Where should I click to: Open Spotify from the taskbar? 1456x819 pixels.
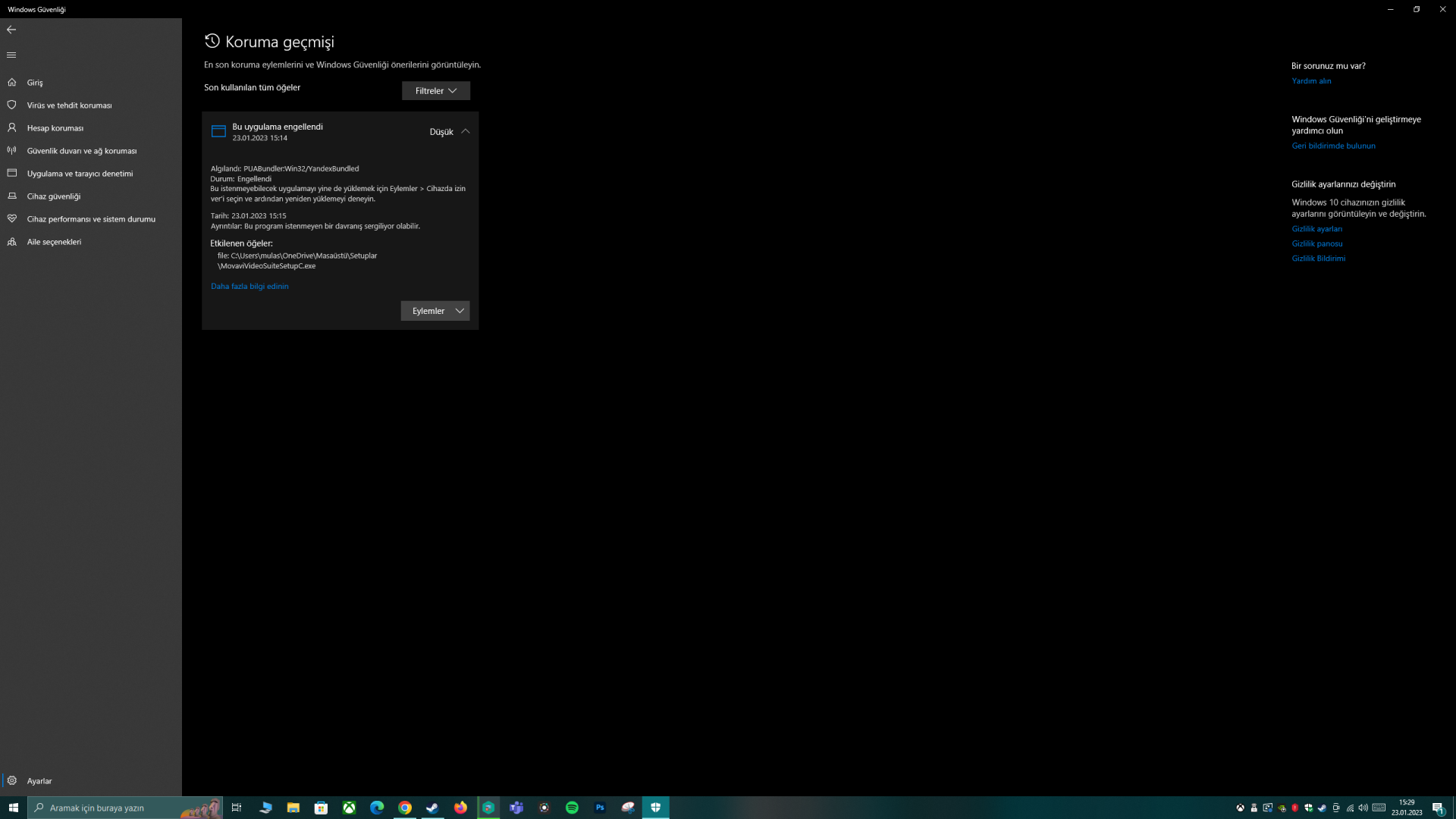click(x=572, y=808)
